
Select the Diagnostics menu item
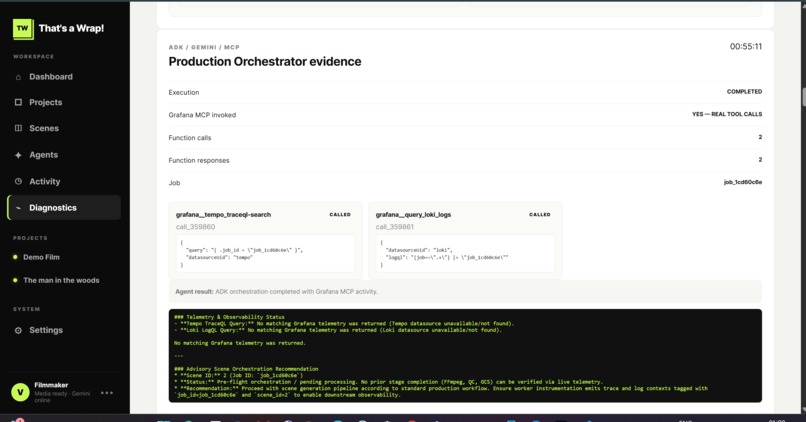64,208
